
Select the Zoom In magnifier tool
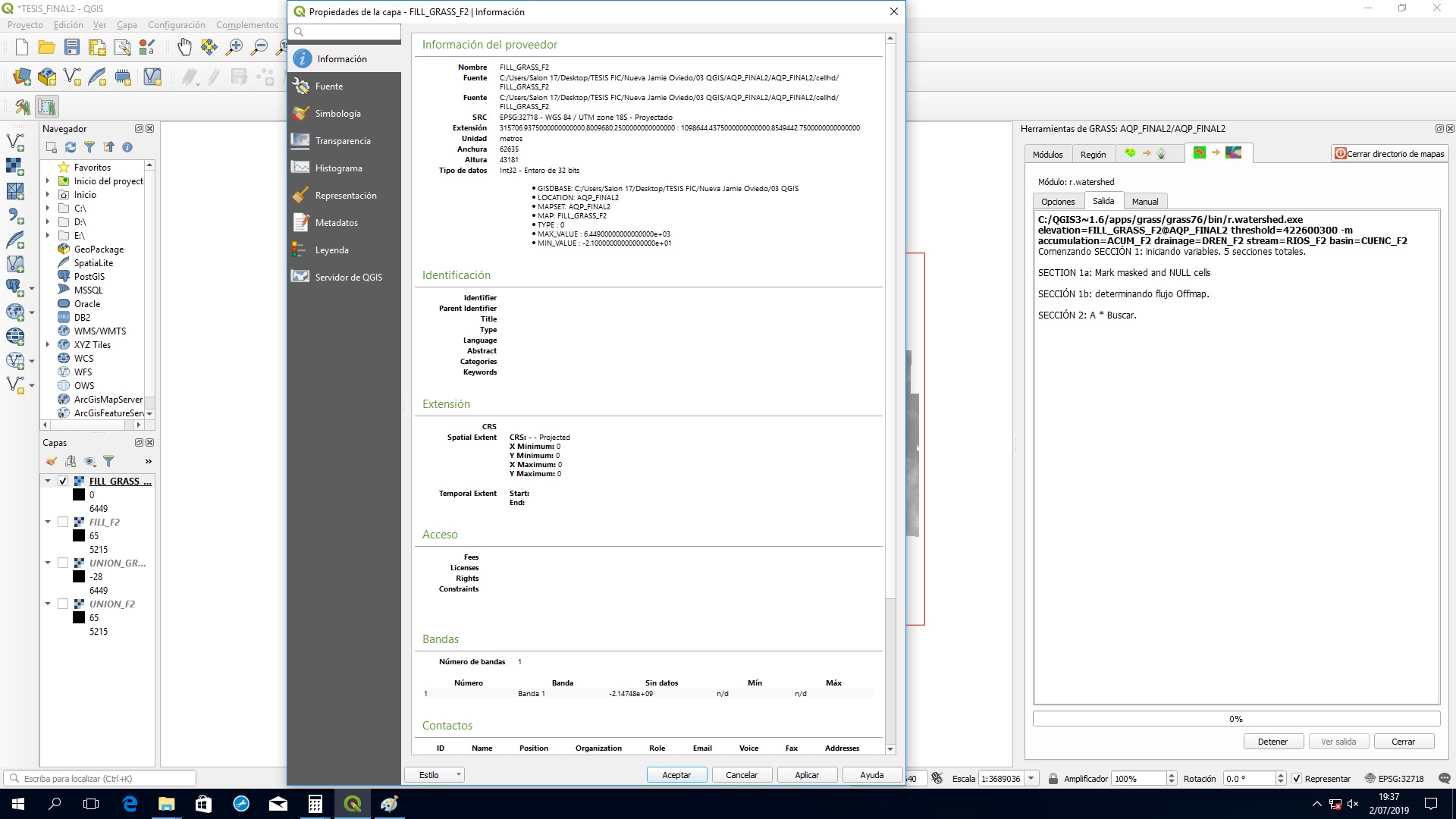pyautogui.click(x=234, y=47)
